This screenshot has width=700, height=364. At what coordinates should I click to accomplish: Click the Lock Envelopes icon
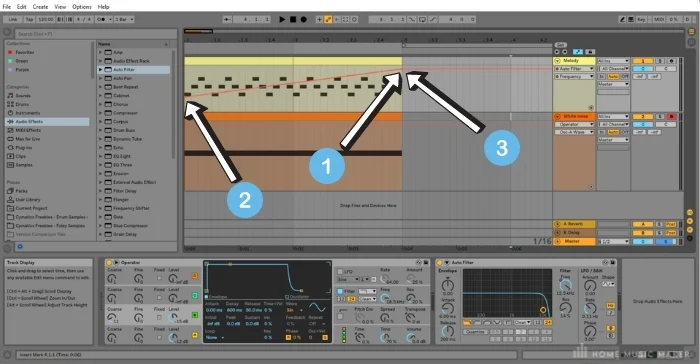[x=589, y=52]
